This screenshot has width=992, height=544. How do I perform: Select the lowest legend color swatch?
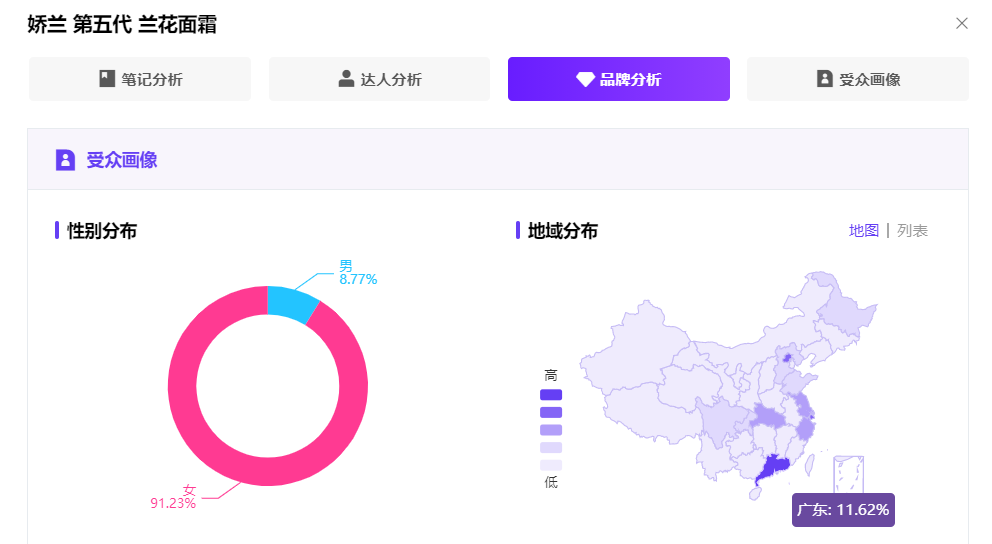coord(551,466)
